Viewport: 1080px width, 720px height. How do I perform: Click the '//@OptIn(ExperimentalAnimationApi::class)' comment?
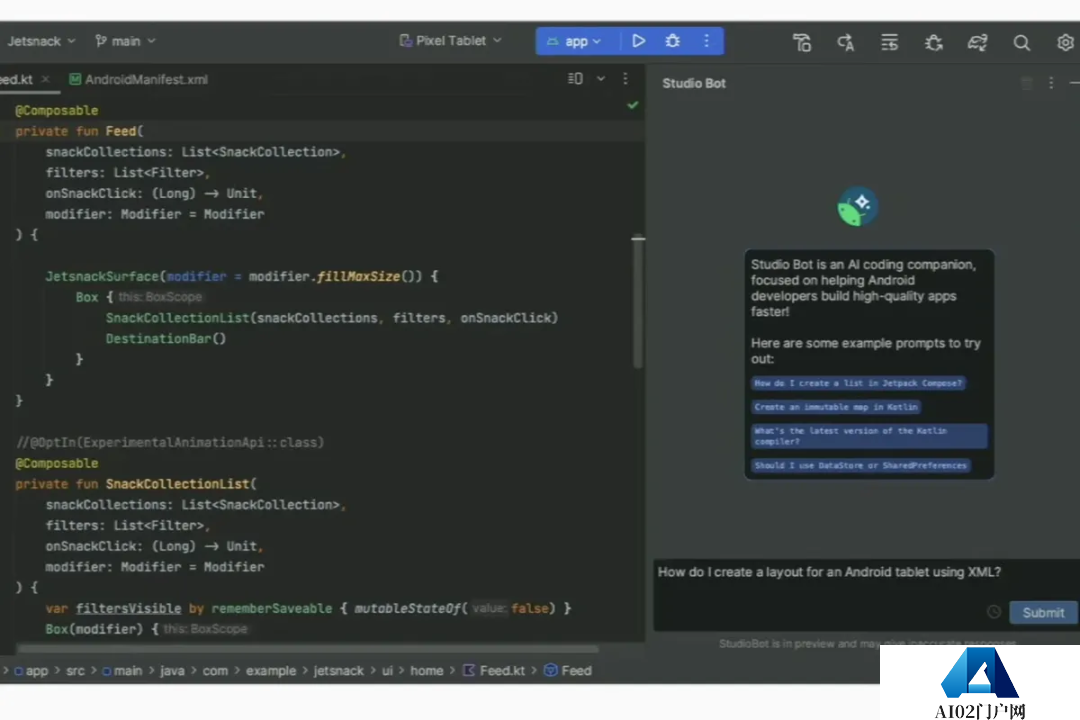click(x=169, y=442)
